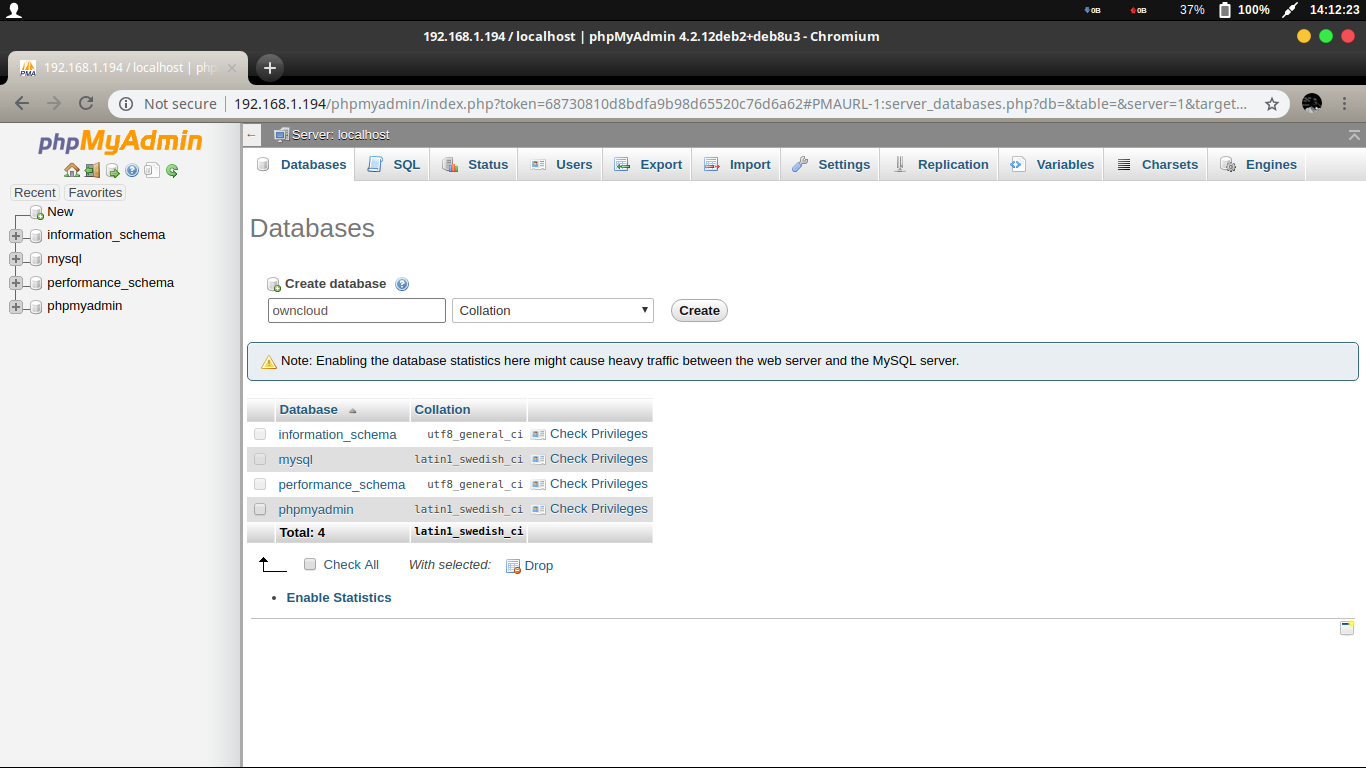Click the browser profile avatar icon
The width and height of the screenshot is (1366, 768).
coord(1312,103)
